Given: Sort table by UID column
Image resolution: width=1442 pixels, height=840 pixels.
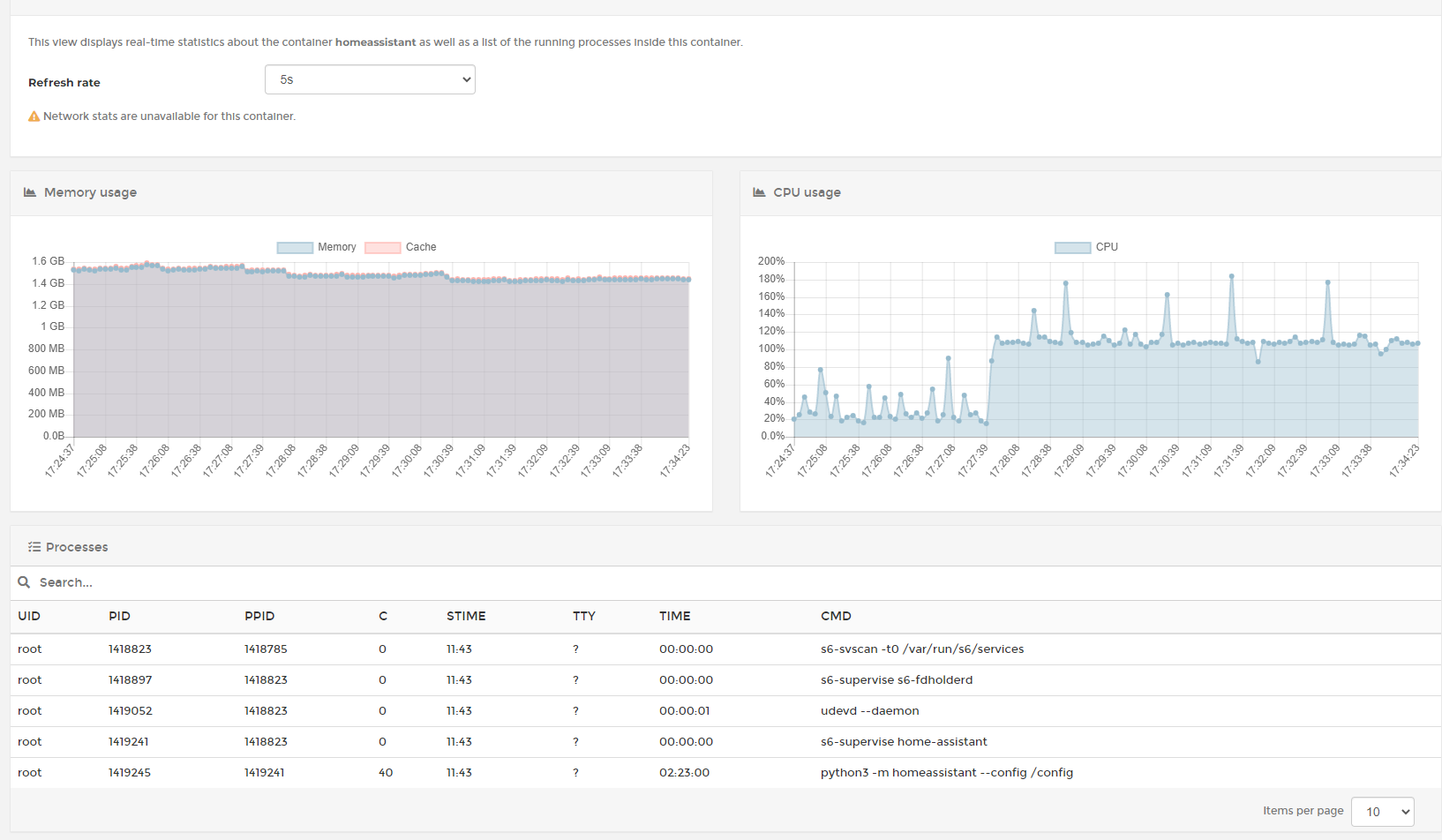Looking at the screenshot, I should coord(29,616).
